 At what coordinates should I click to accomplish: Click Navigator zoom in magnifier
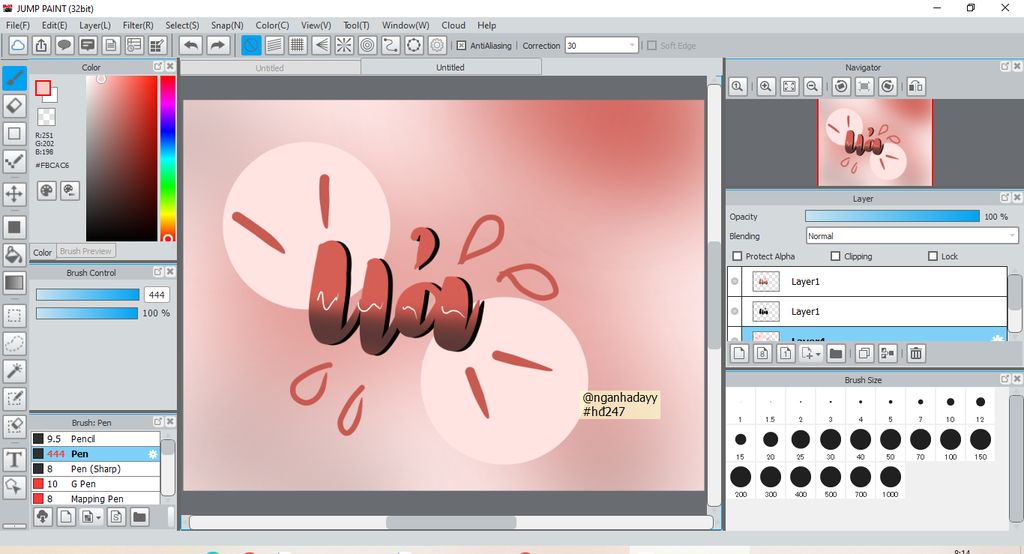pyautogui.click(x=766, y=86)
